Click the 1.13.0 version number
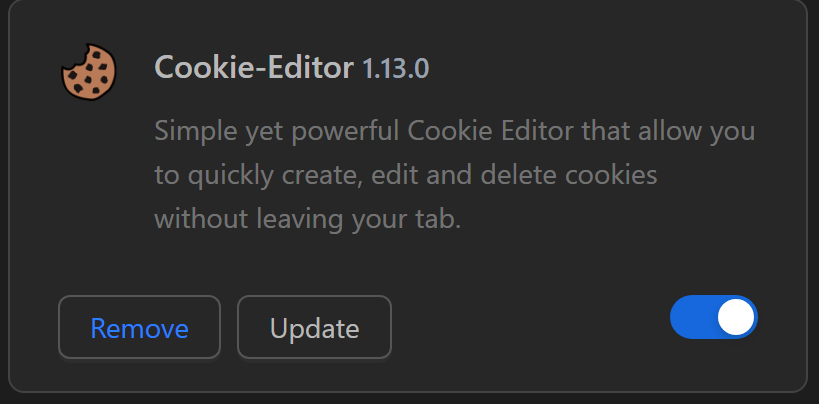 point(395,69)
